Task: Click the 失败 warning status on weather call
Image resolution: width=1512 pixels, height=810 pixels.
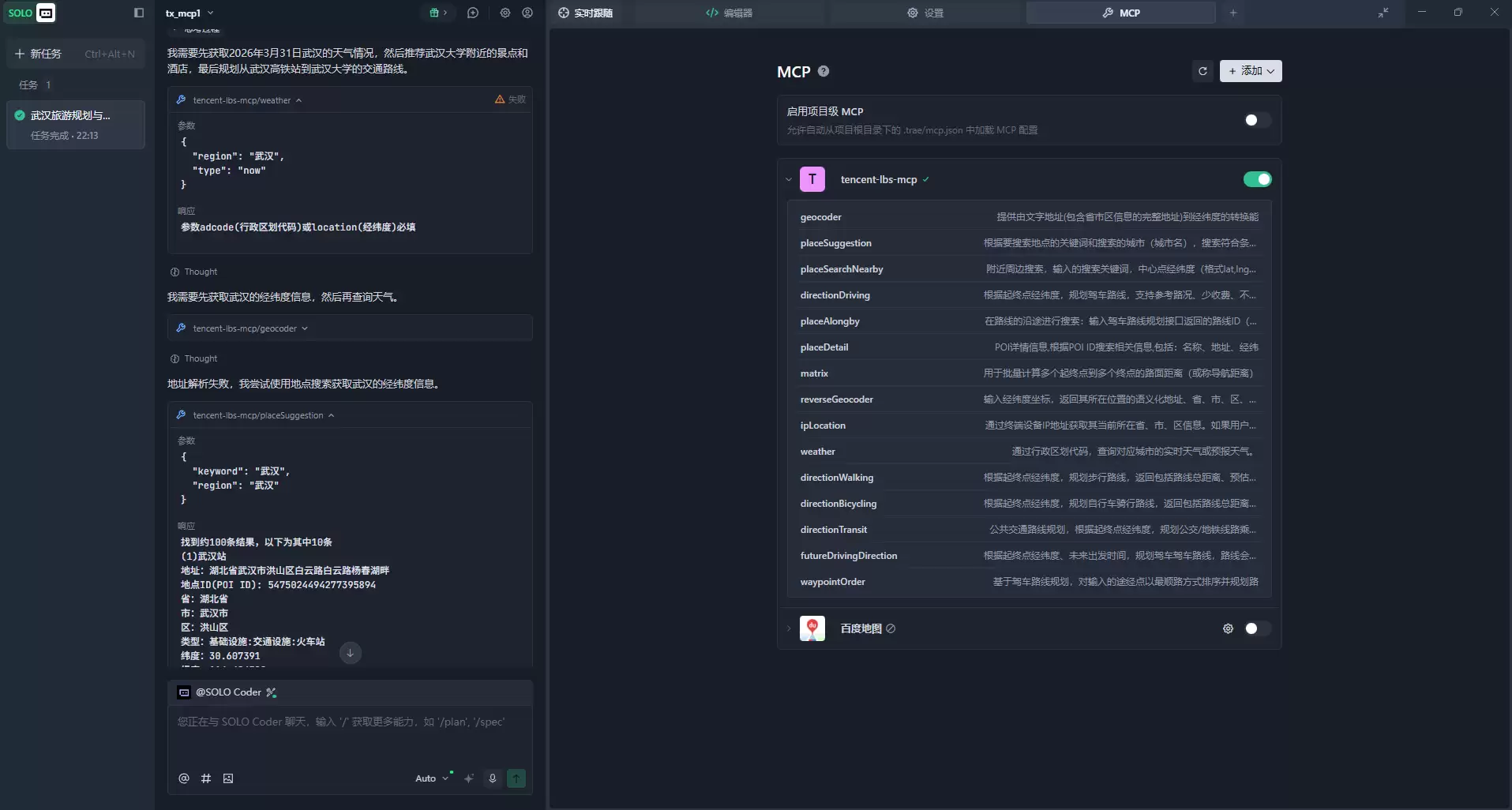Action: pos(510,99)
